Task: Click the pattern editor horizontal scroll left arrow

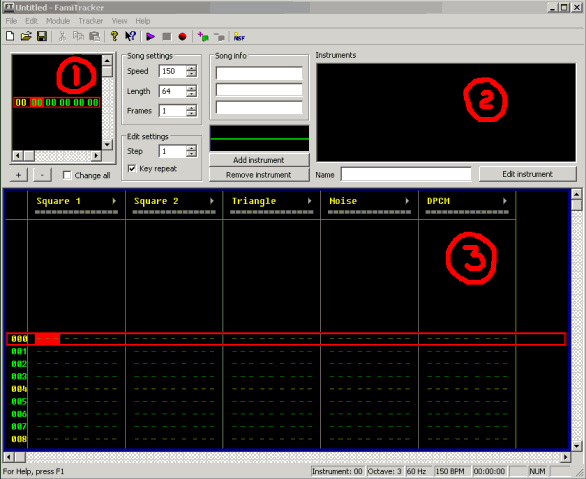Action: [x=9, y=457]
